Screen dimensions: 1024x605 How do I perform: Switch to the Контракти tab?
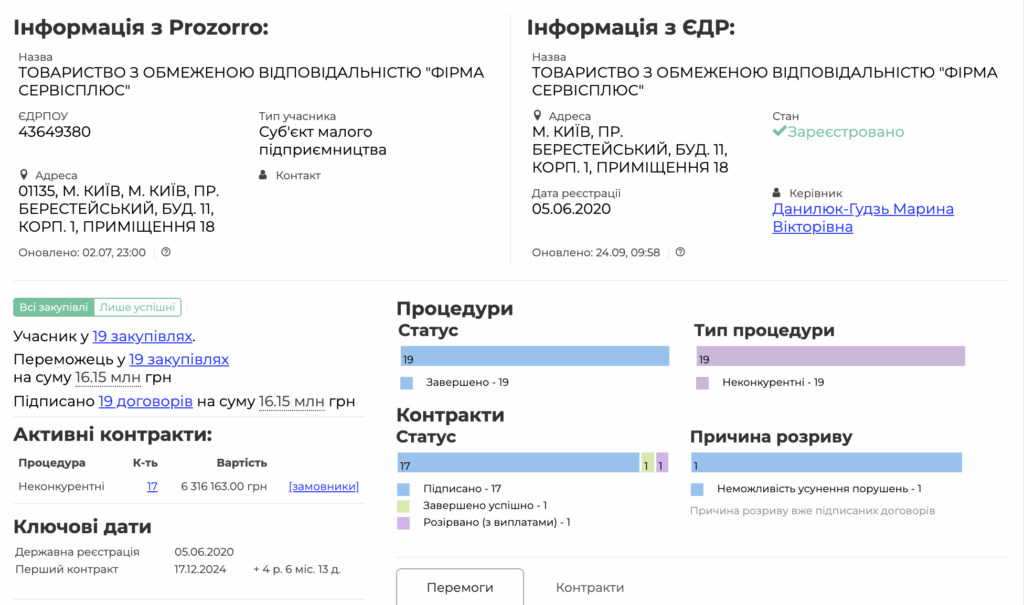point(590,587)
